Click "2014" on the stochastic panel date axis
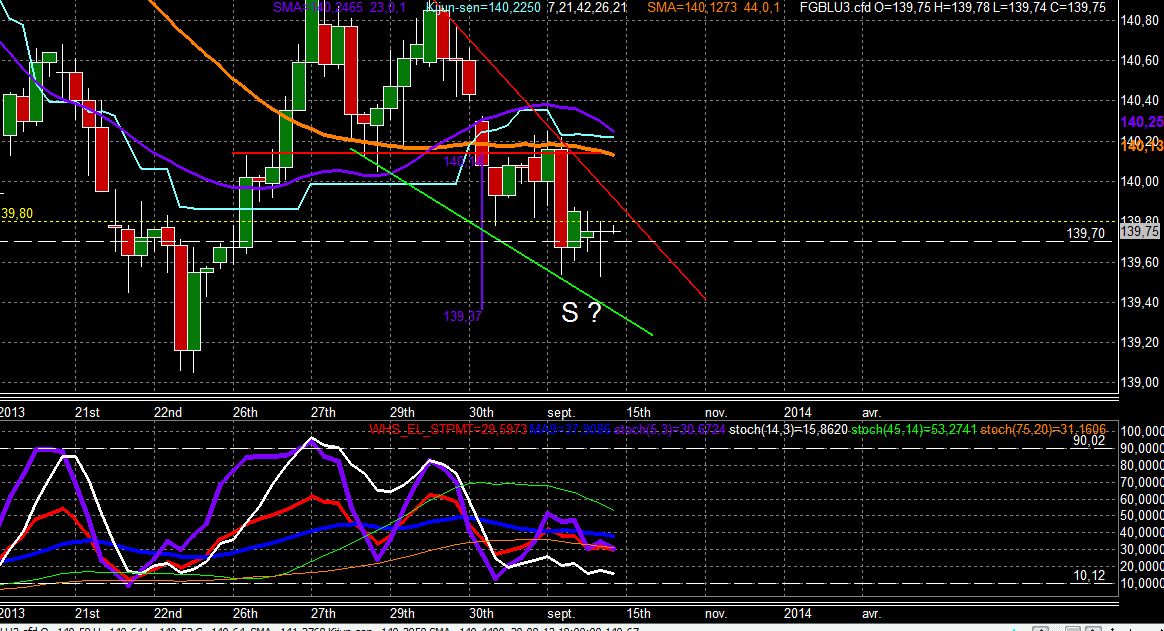This screenshot has width=1164, height=631. [x=797, y=614]
